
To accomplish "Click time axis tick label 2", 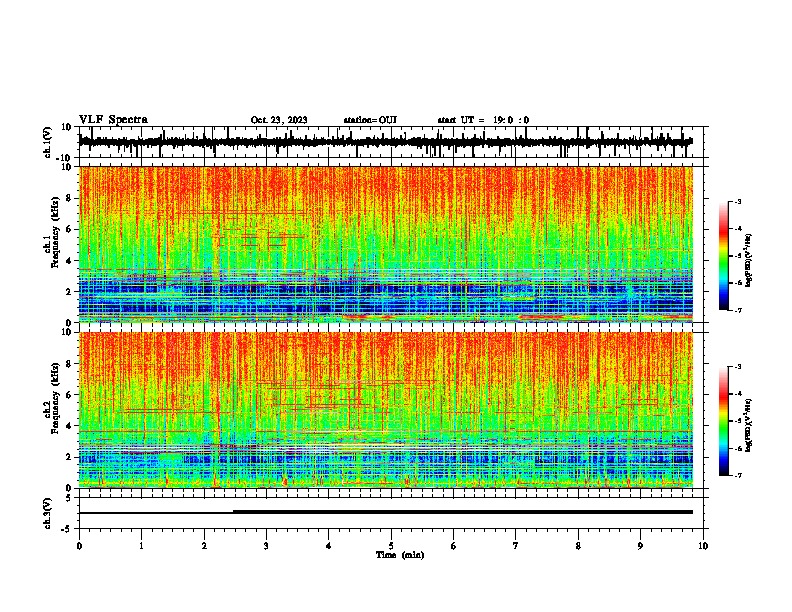I will coord(204,546).
